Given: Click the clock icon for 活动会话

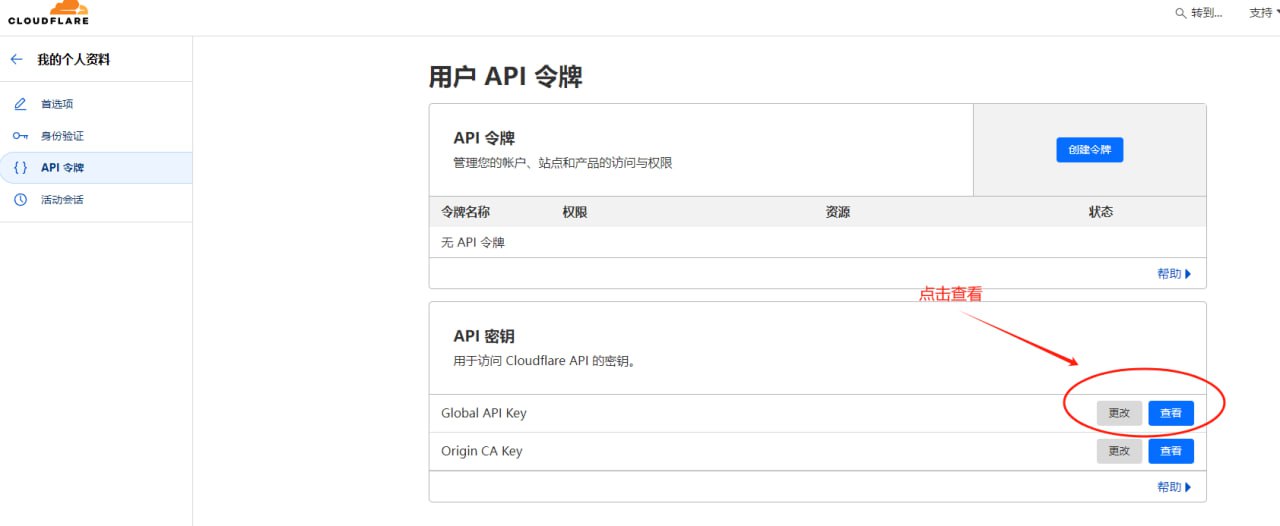Looking at the screenshot, I should click(21, 200).
